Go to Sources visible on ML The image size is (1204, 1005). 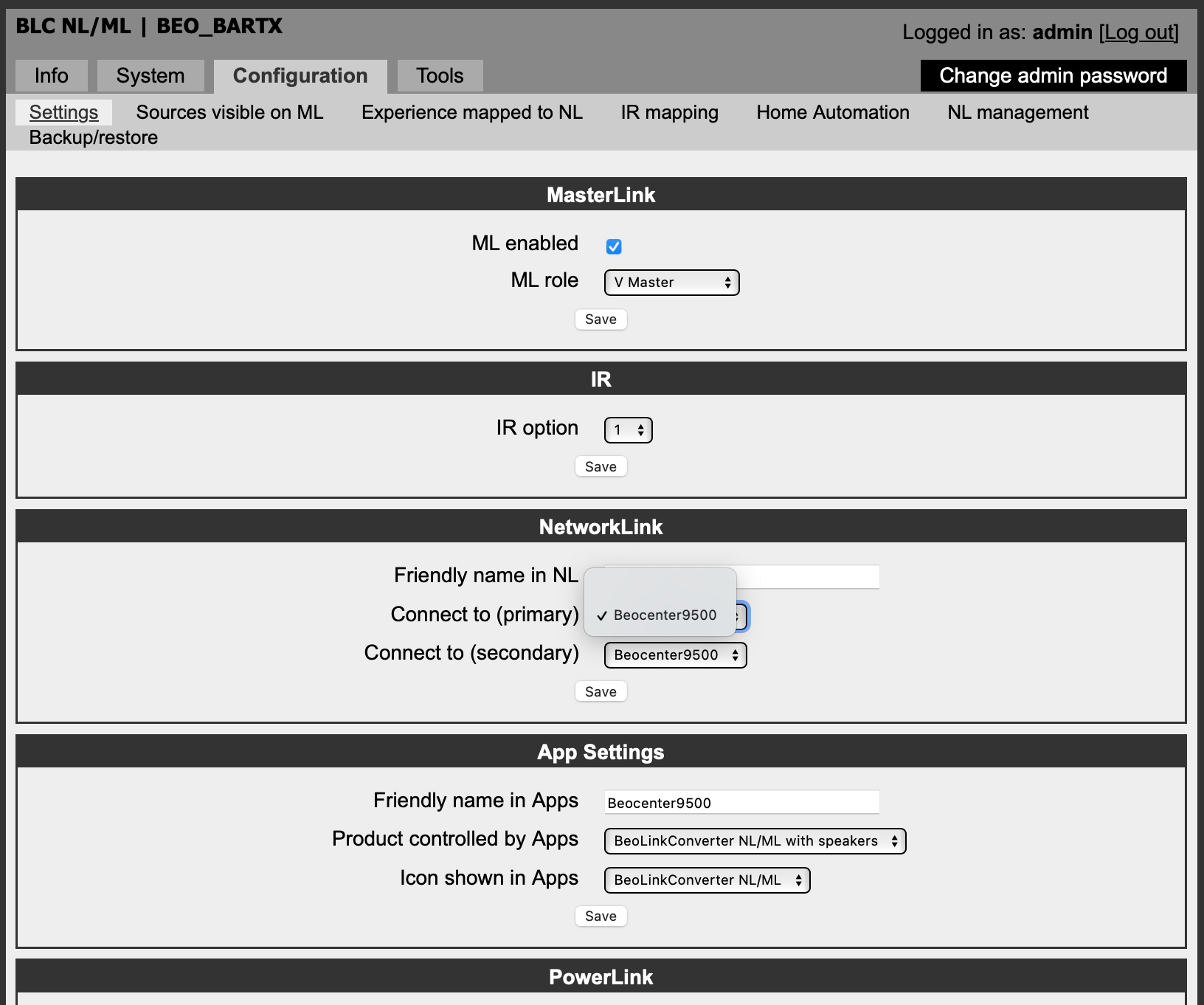(229, 113)
